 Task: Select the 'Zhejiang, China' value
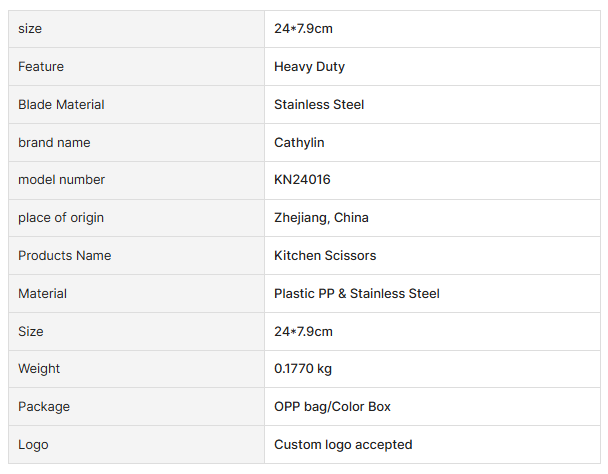click(x=321, y=218)
